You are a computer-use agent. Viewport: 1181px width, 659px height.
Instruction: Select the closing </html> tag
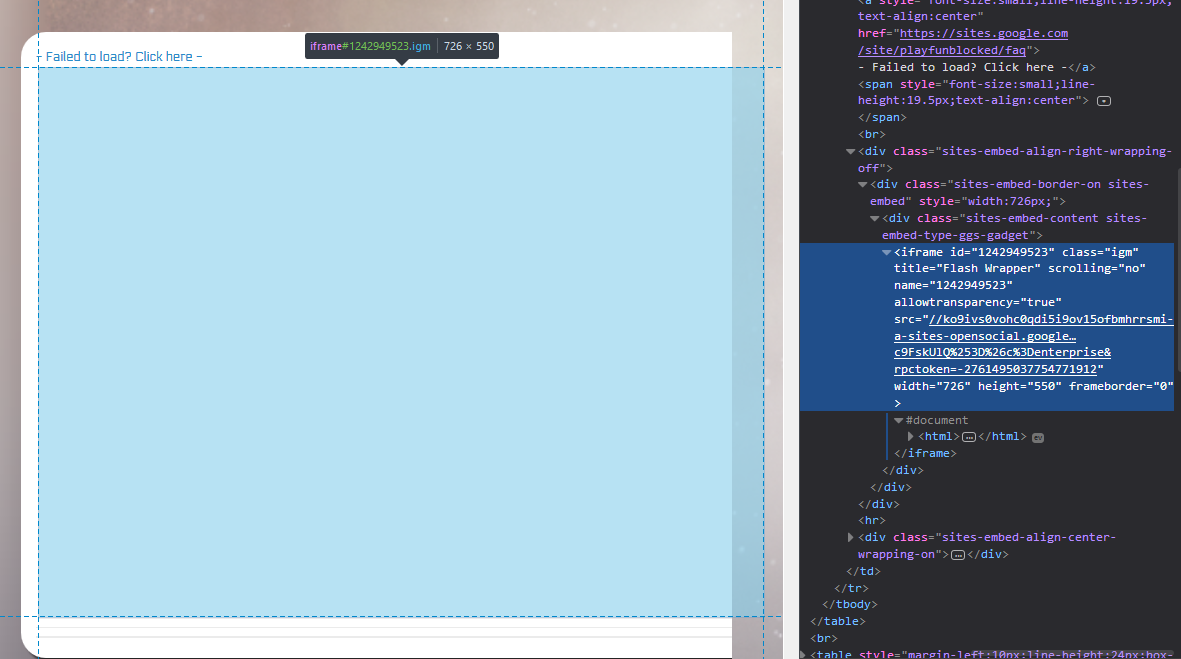pyautogui.click(x=1002, y=437)
